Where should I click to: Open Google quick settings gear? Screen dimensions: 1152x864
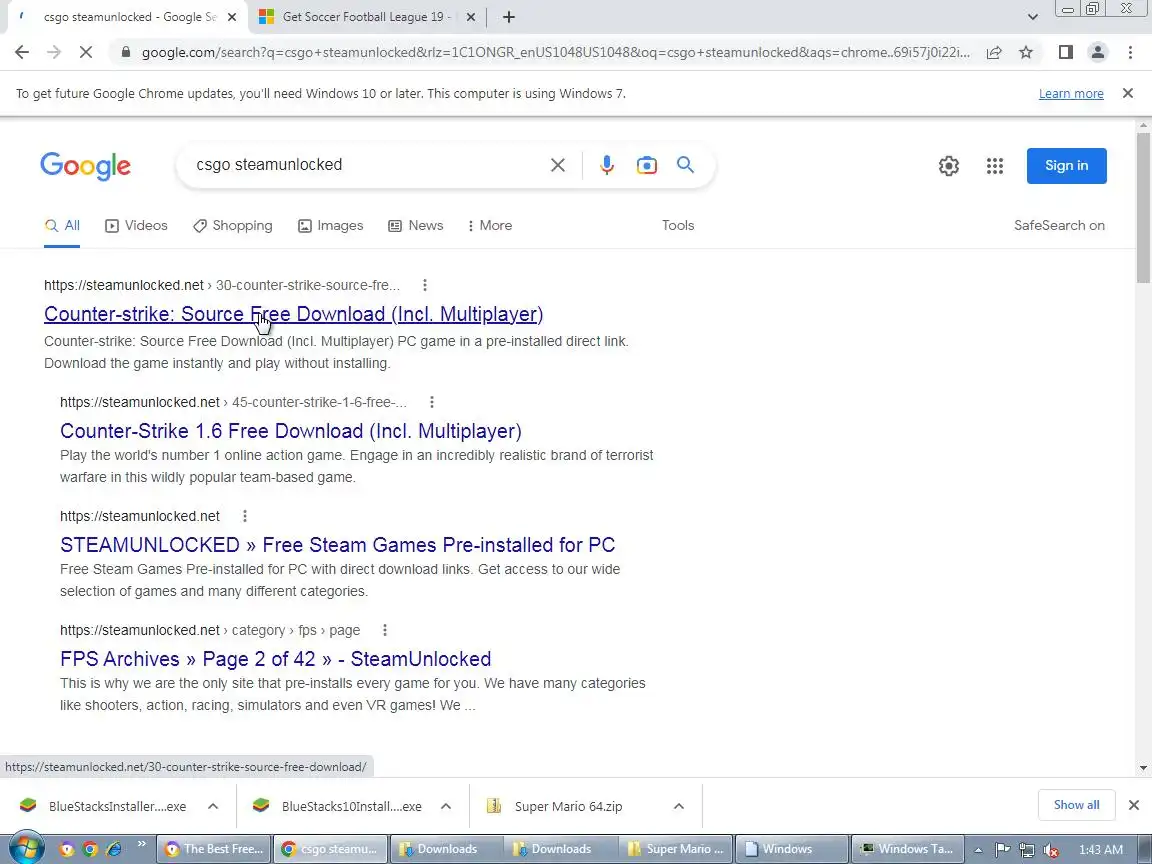tap(948, 166)
